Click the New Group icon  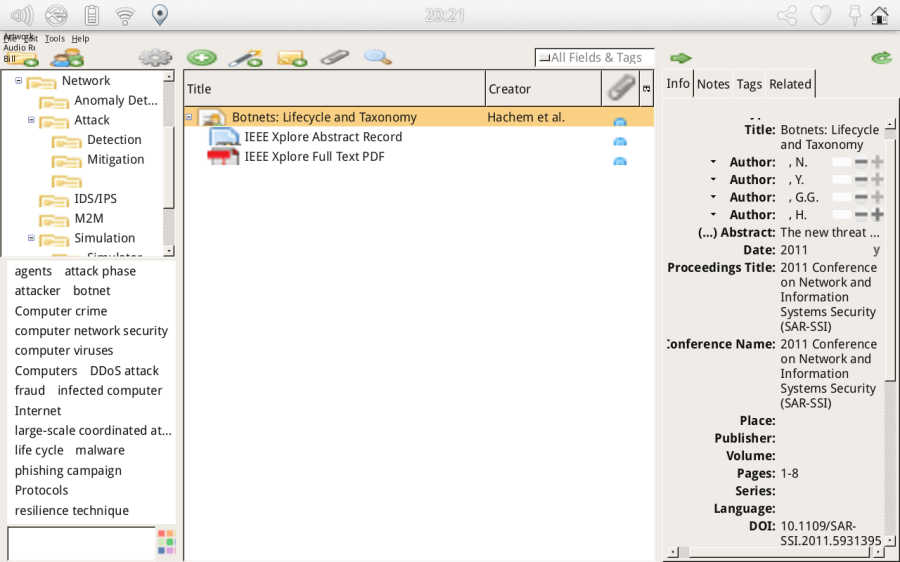click(66, 59)
